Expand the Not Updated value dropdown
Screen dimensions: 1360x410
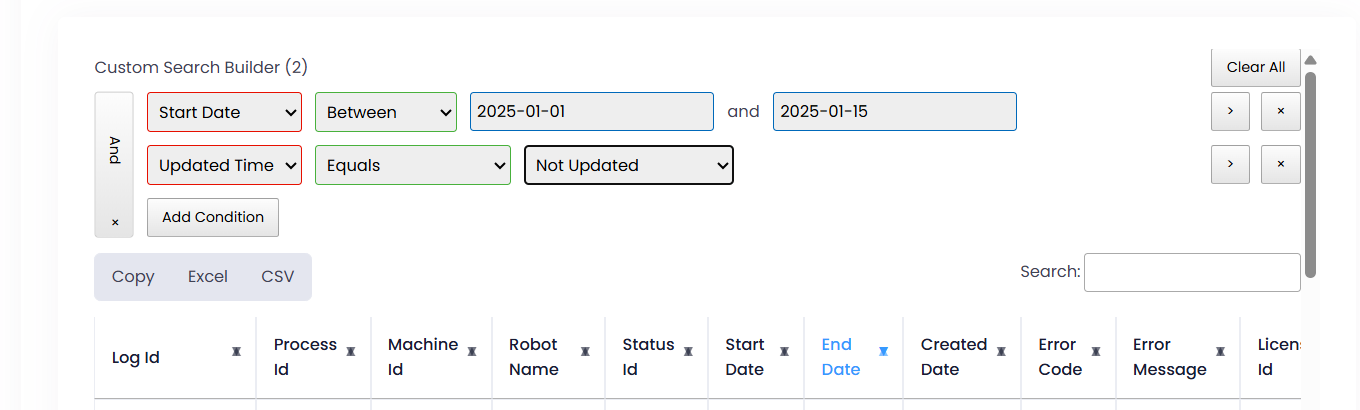(x=628, y=165)
